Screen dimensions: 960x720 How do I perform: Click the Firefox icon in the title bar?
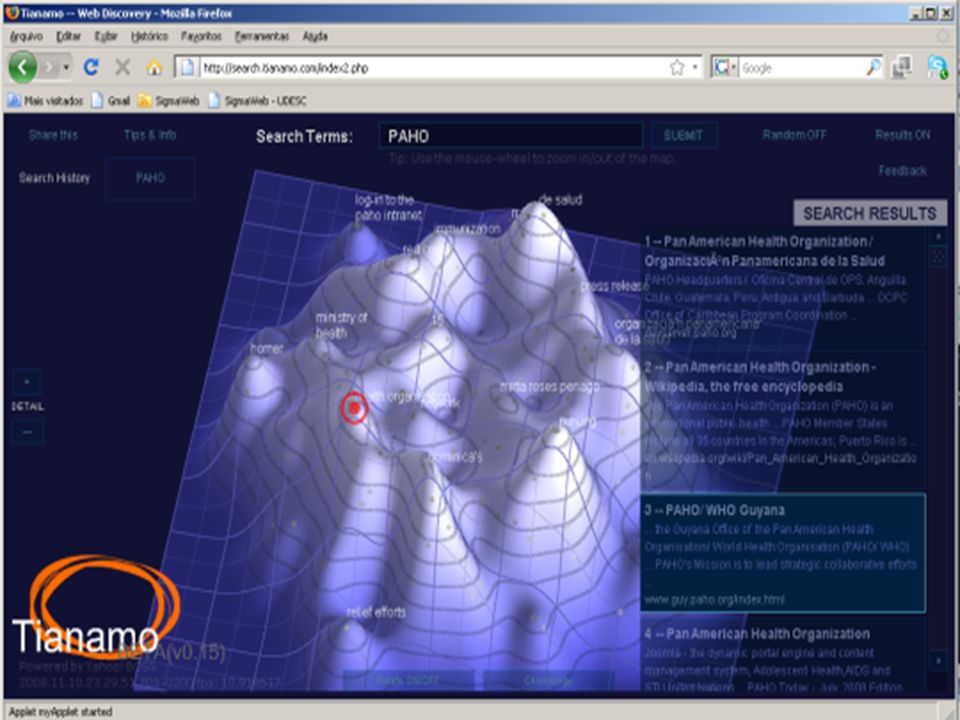(x=12, y=13)
